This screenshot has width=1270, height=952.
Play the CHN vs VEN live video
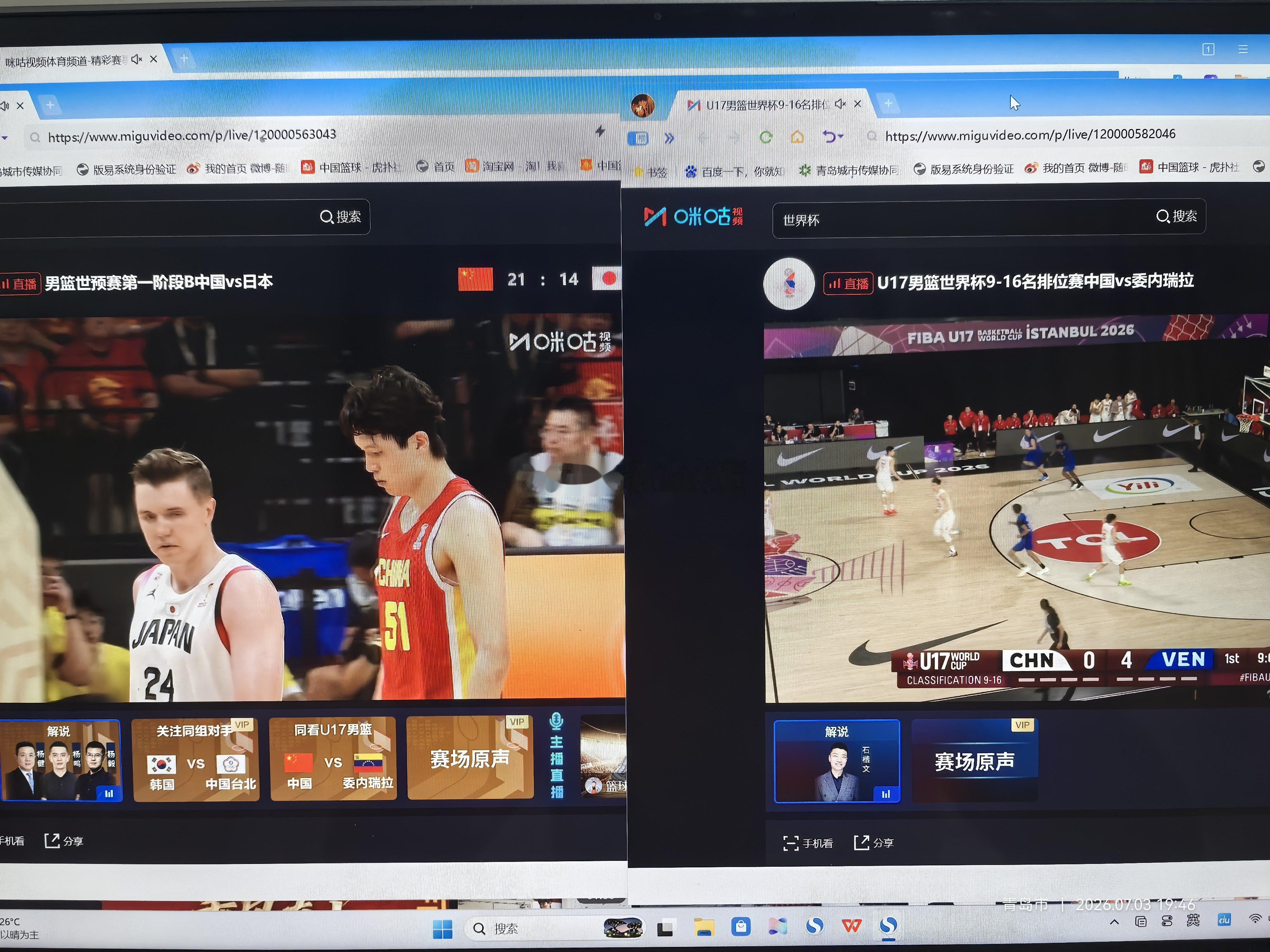pos(1017,508)
